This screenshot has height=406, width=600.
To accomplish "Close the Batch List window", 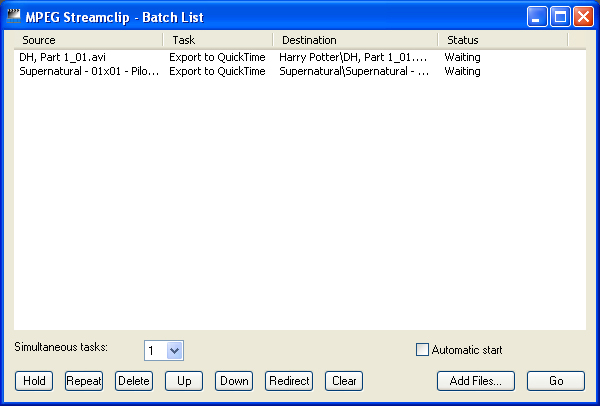I will pyautogui.click(x=583, y=17).
